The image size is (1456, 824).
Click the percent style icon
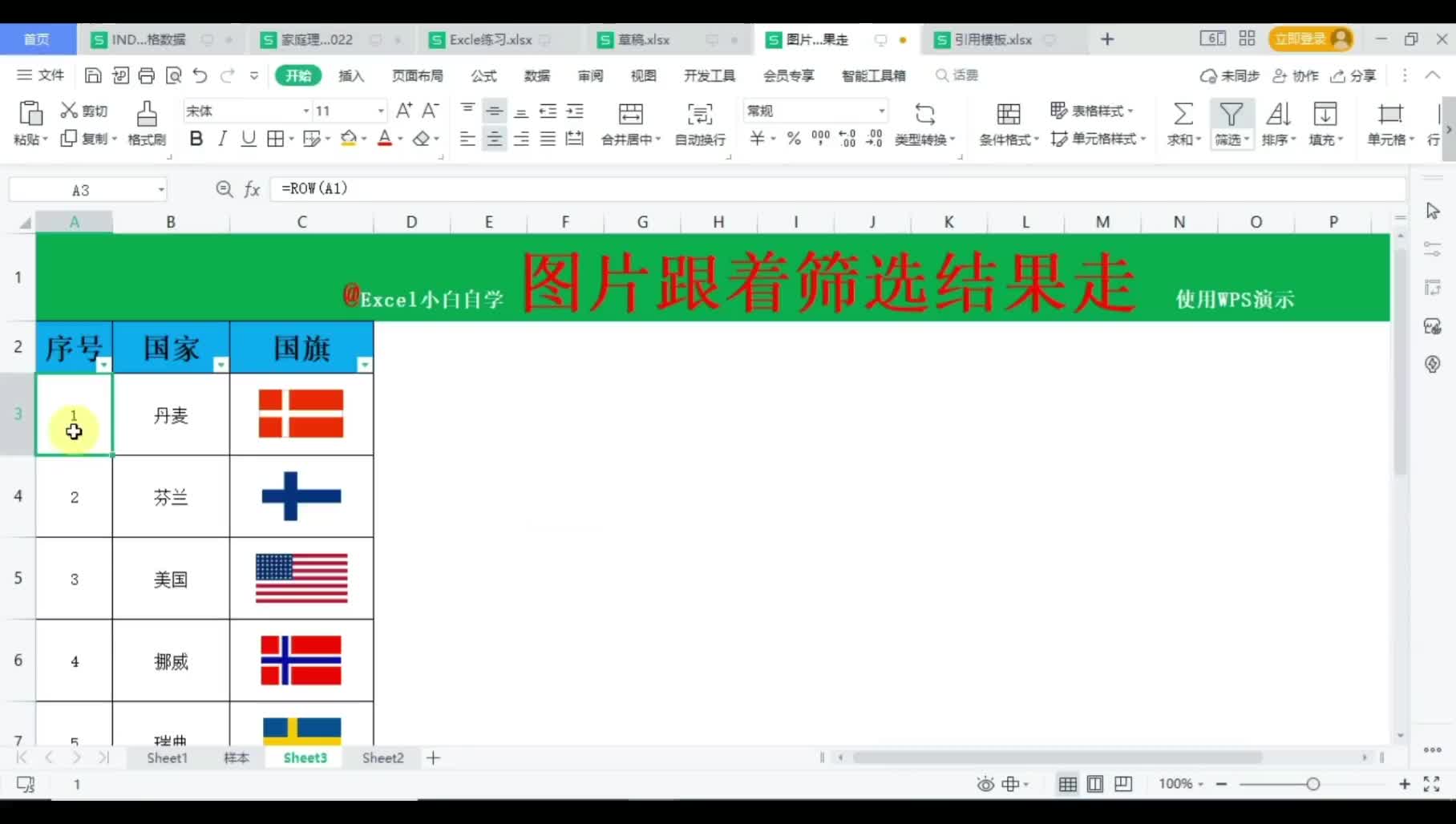pyautogui.click(x=794, y=139)
